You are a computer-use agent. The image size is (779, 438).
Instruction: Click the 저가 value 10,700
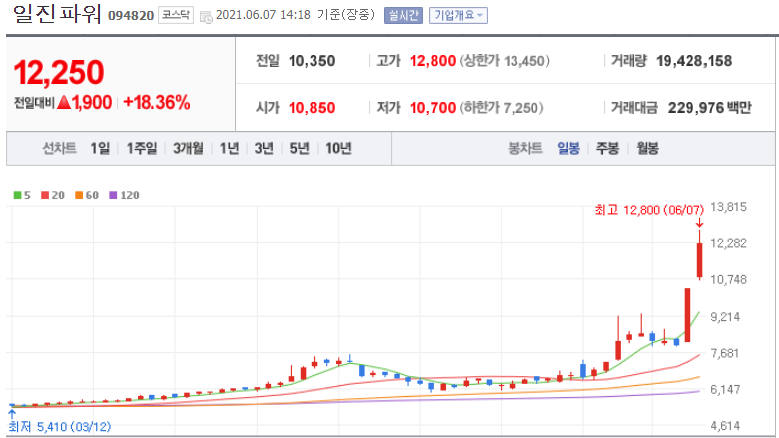[433, 108]
